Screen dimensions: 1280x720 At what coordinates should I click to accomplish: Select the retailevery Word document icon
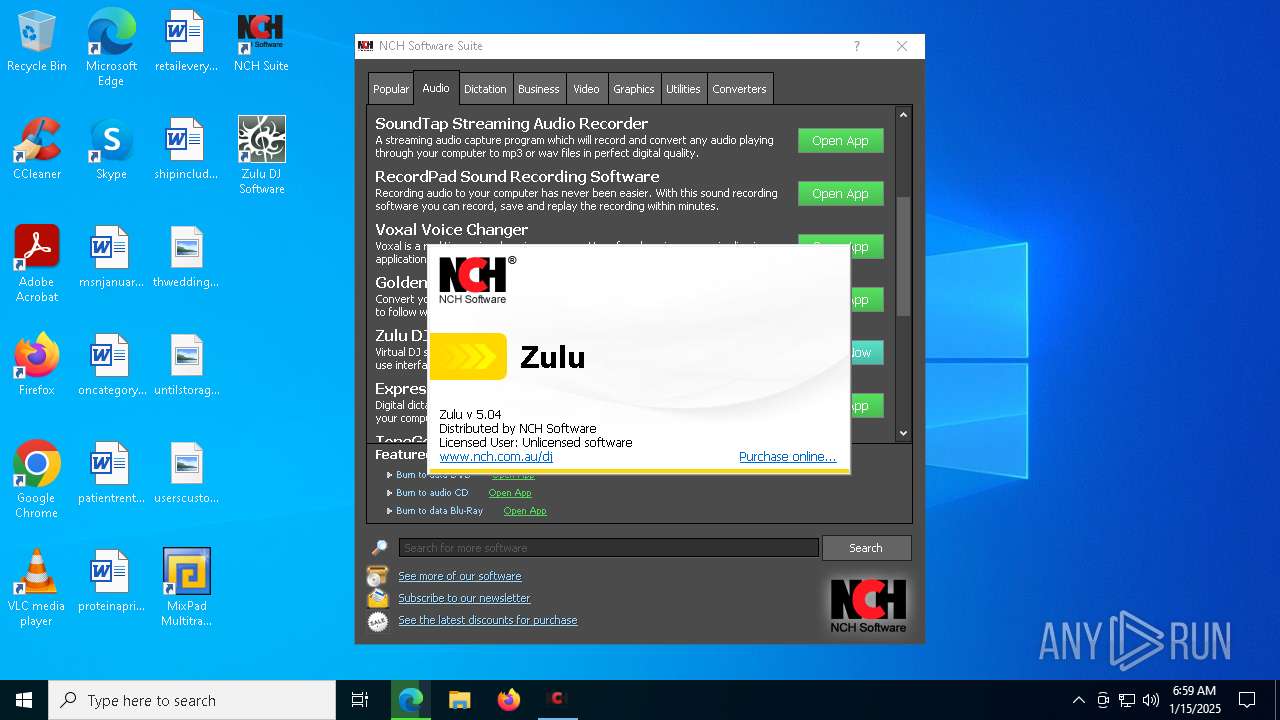(186, 42)
